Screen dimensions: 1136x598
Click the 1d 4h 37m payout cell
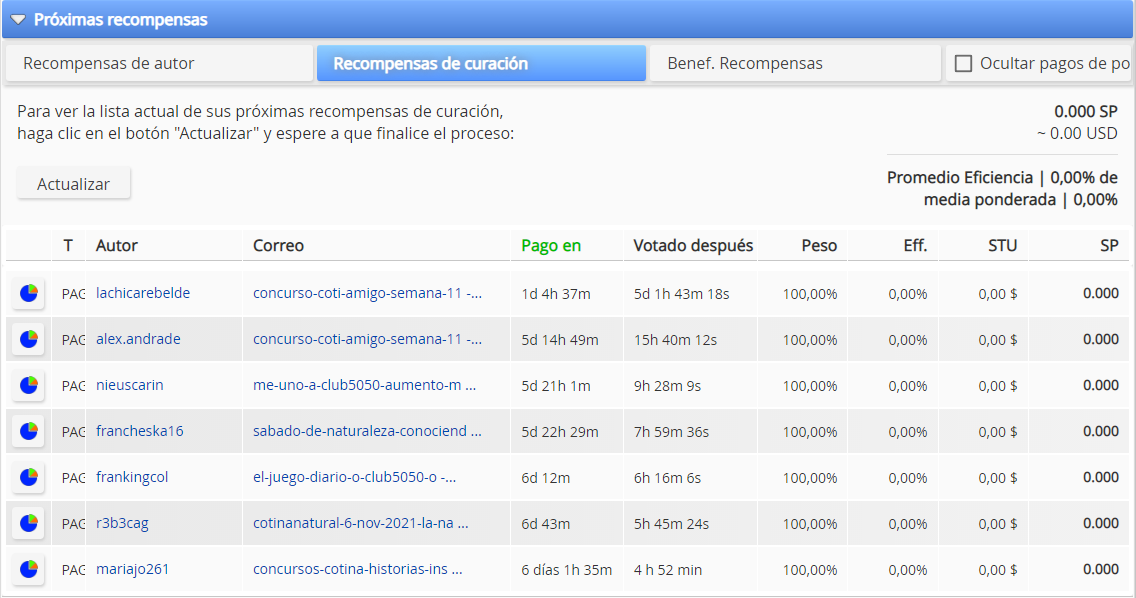[556, 294]
